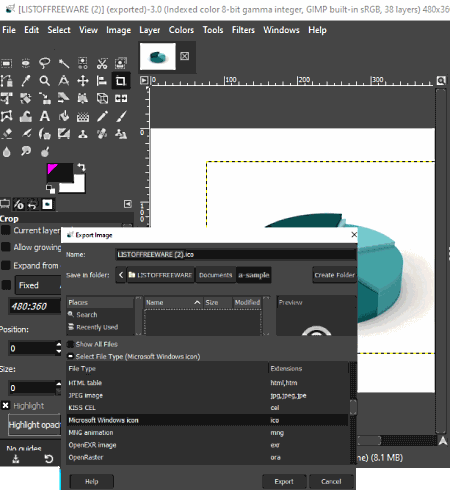This screenshot has height=490, width=450.
Task: Select the Ellipse Select tool
Action: click(26, 63)
